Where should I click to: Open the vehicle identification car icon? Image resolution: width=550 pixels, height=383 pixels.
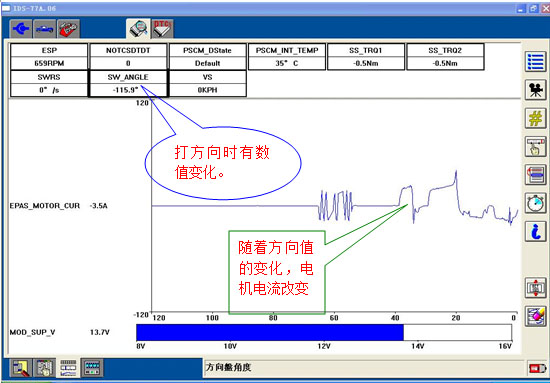(45, 28)
